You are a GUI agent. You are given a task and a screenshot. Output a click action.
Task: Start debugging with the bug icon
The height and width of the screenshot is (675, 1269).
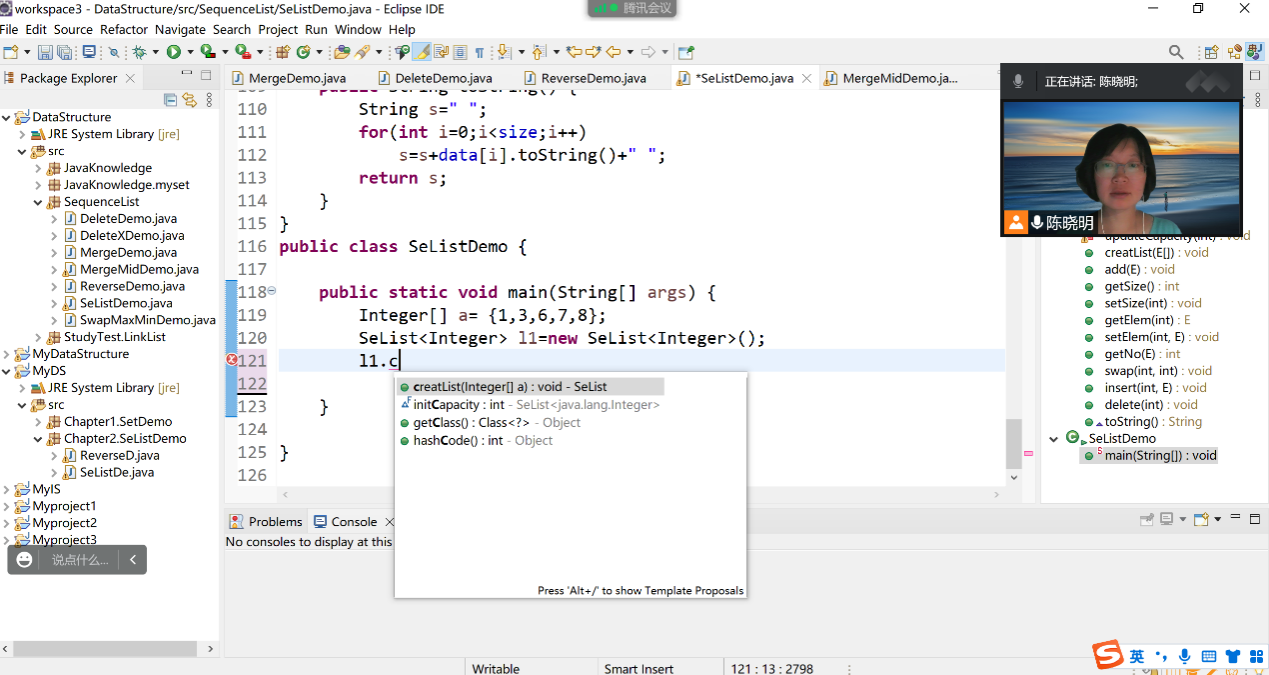click(x=139, y=52)
